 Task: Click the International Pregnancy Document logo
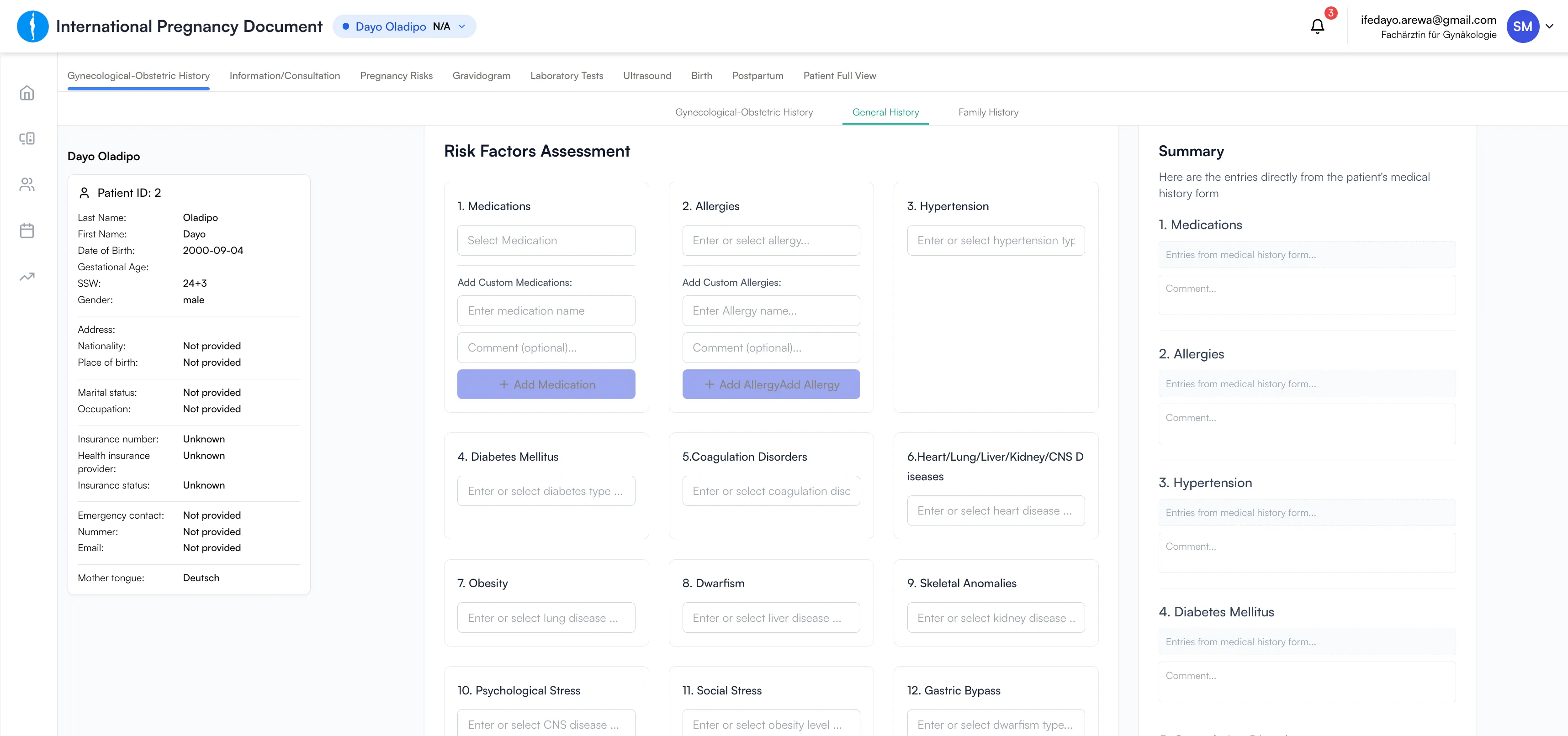tap(33, 26)
